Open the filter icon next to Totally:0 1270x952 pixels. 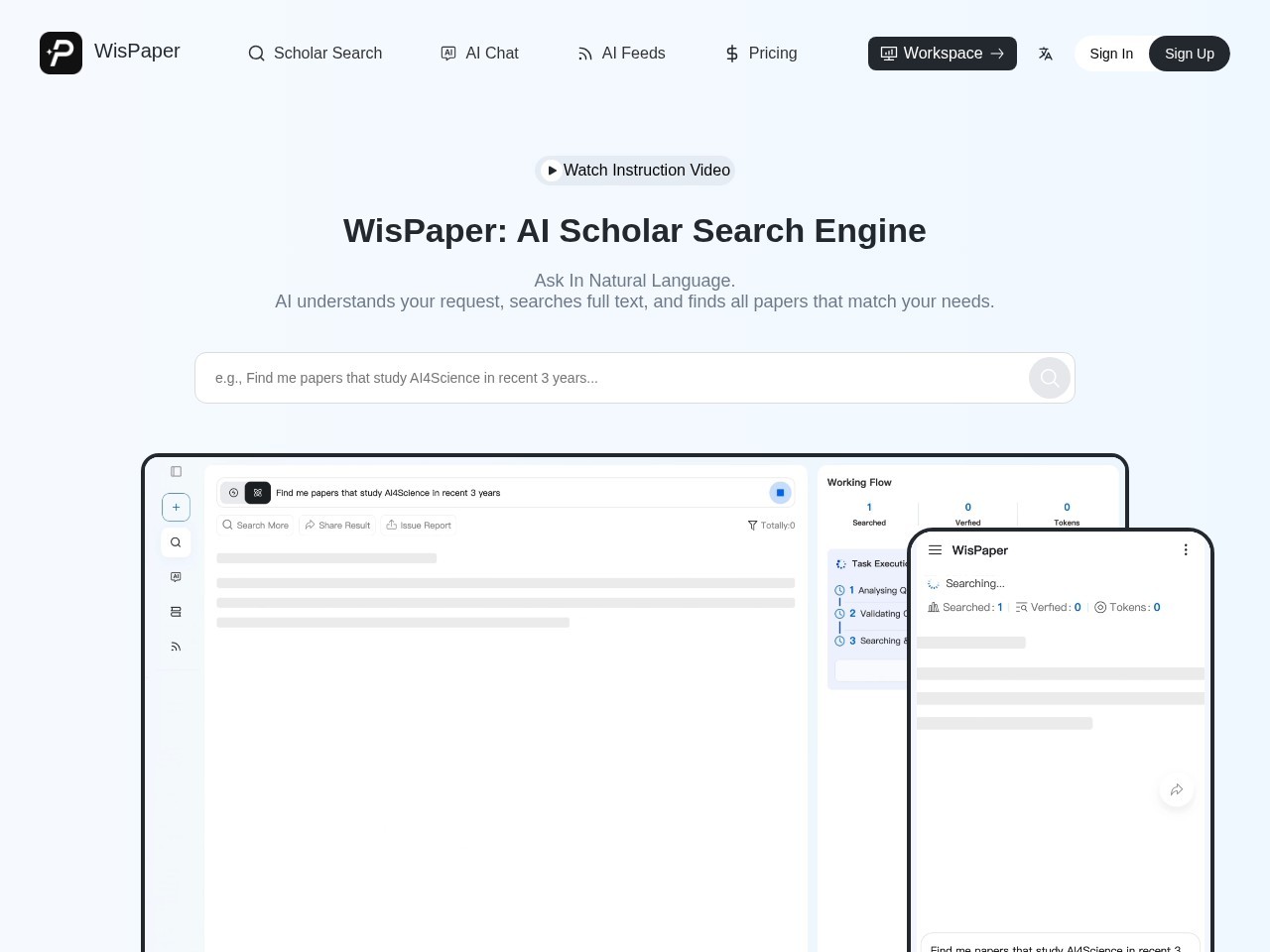[752, 525]
